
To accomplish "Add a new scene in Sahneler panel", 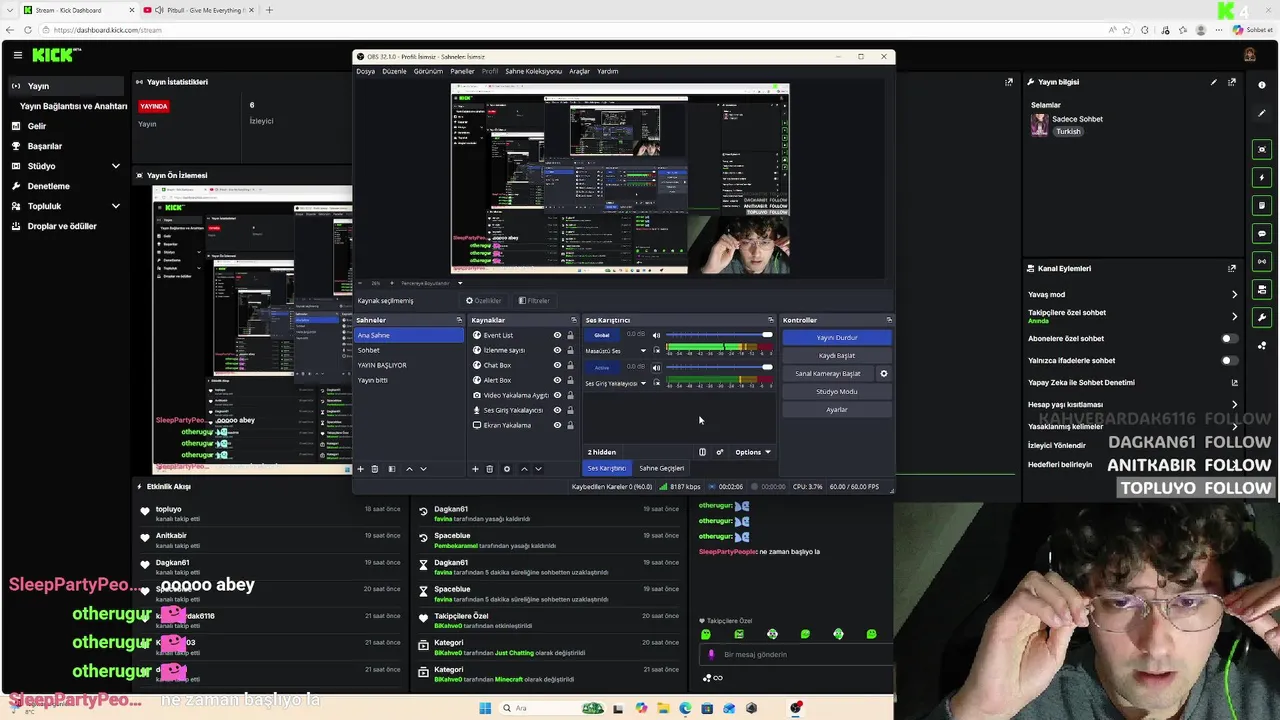I will [360, 469].
